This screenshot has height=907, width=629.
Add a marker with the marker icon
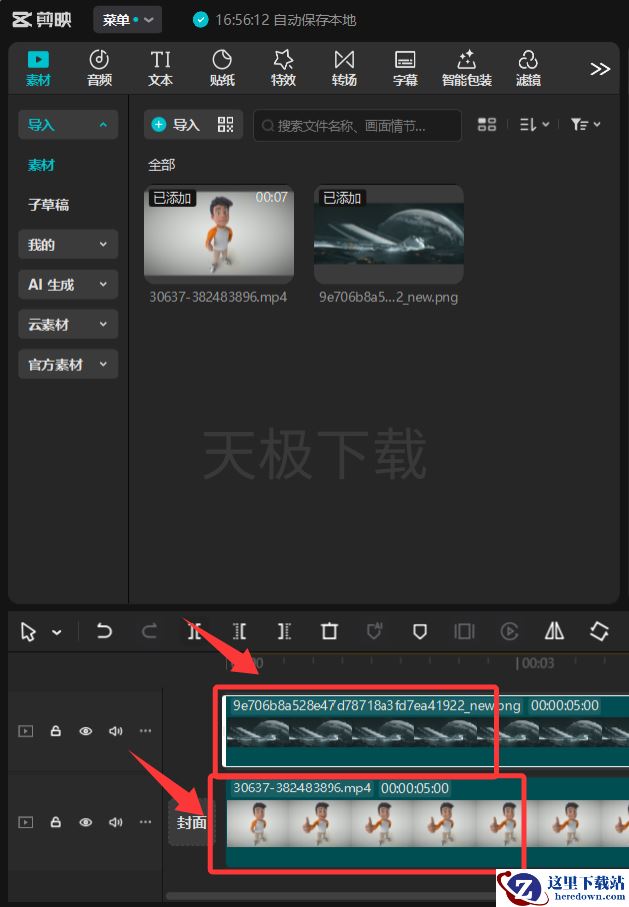[420, 631]
